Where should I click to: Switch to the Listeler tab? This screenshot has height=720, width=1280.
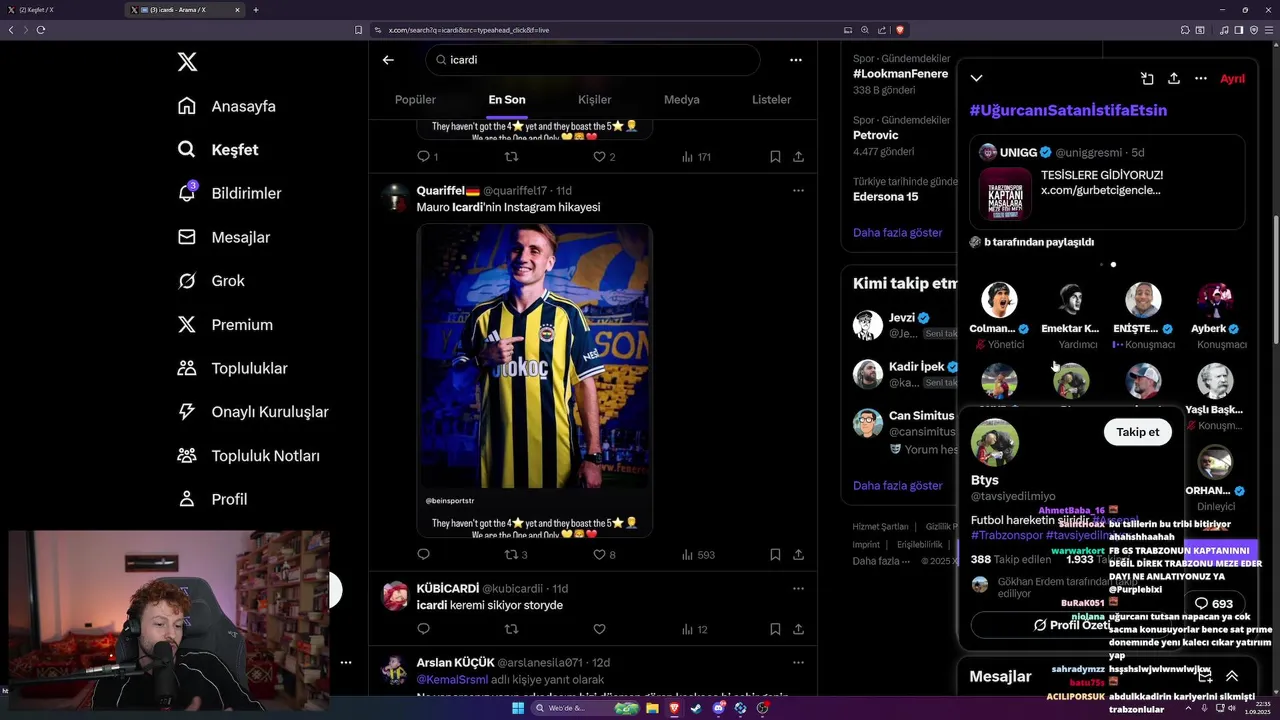click(x=771, y=100)
